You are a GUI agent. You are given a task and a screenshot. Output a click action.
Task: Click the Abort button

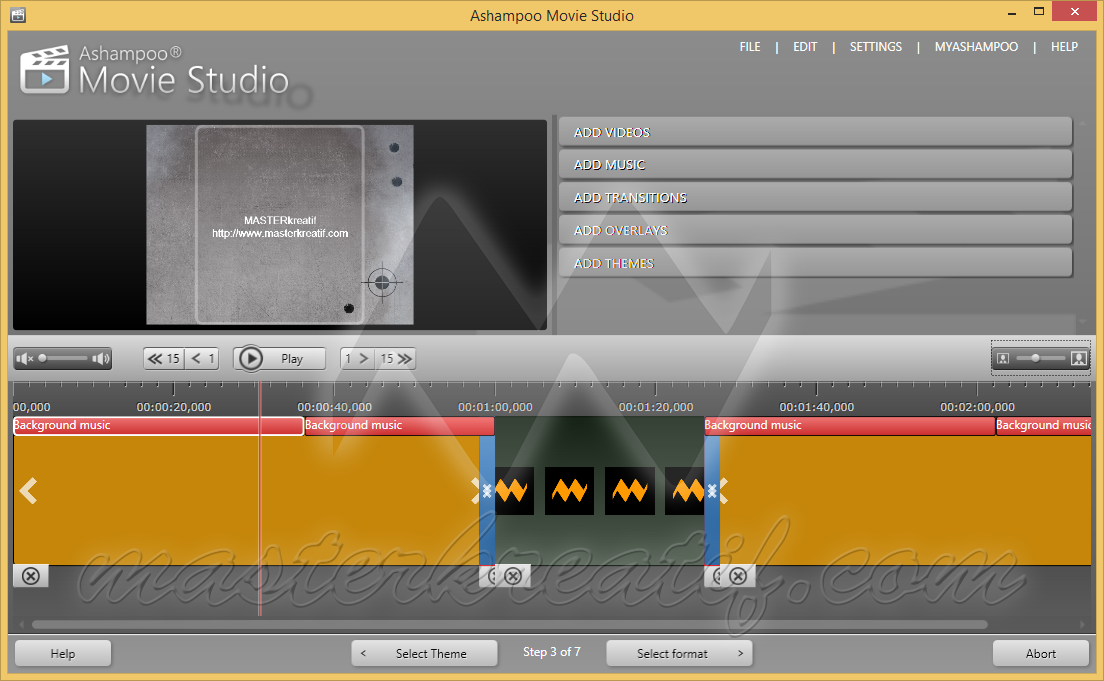[1041, 653]
